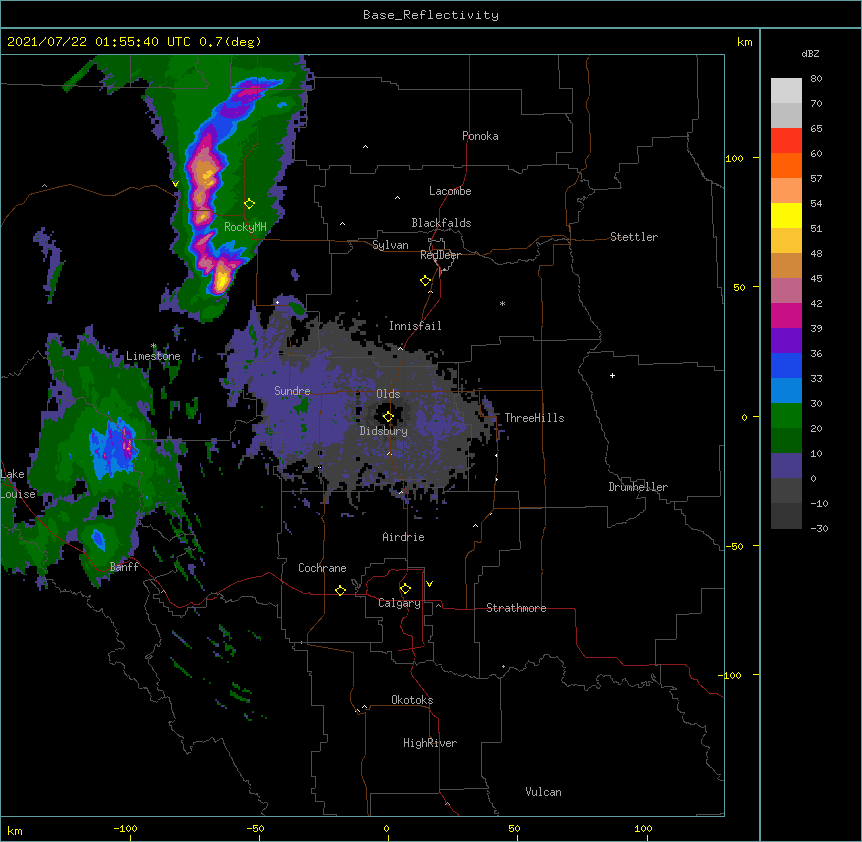Click the Didsbury town label
862x842 pixels.
384,431
